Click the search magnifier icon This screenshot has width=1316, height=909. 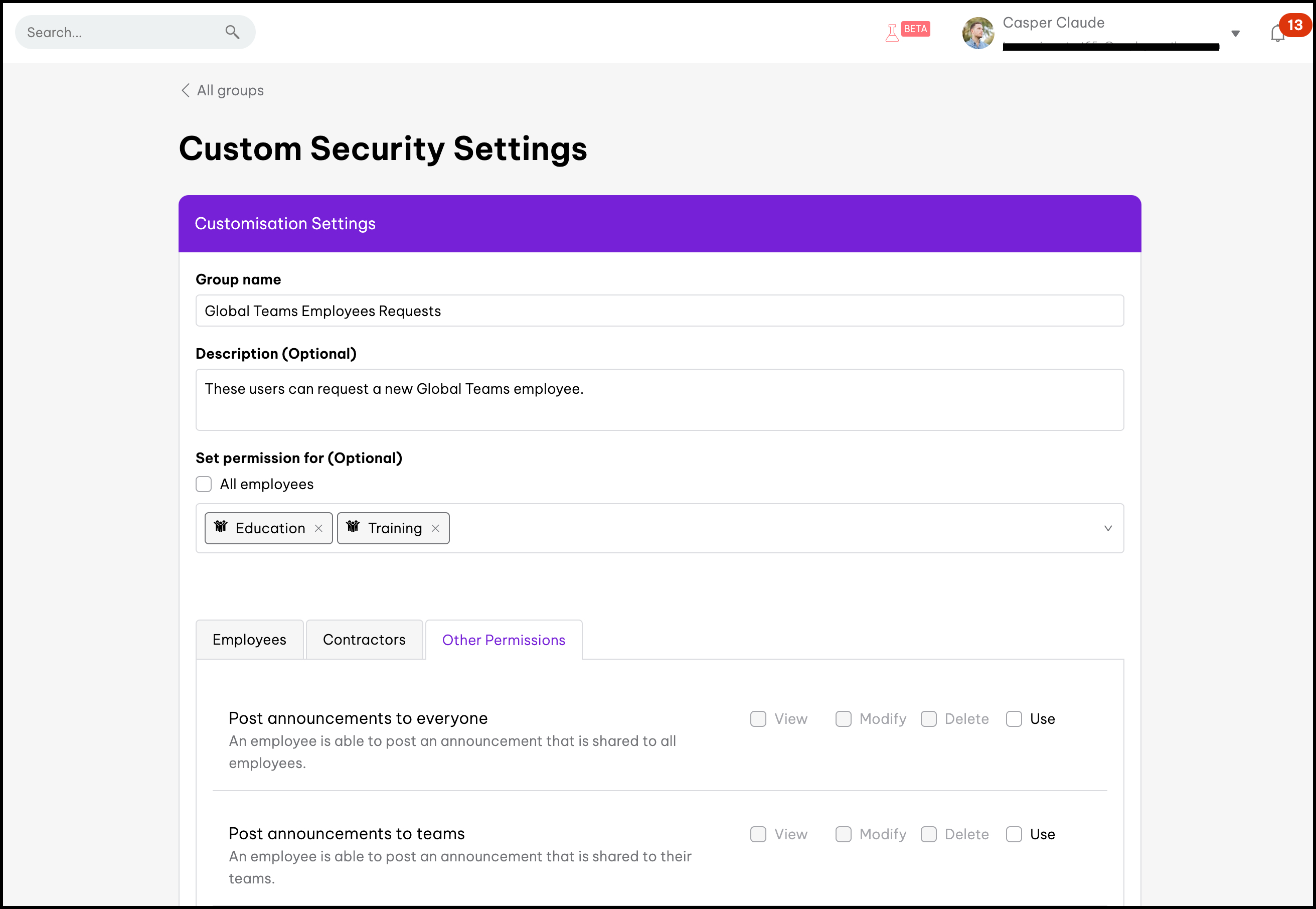232,32
